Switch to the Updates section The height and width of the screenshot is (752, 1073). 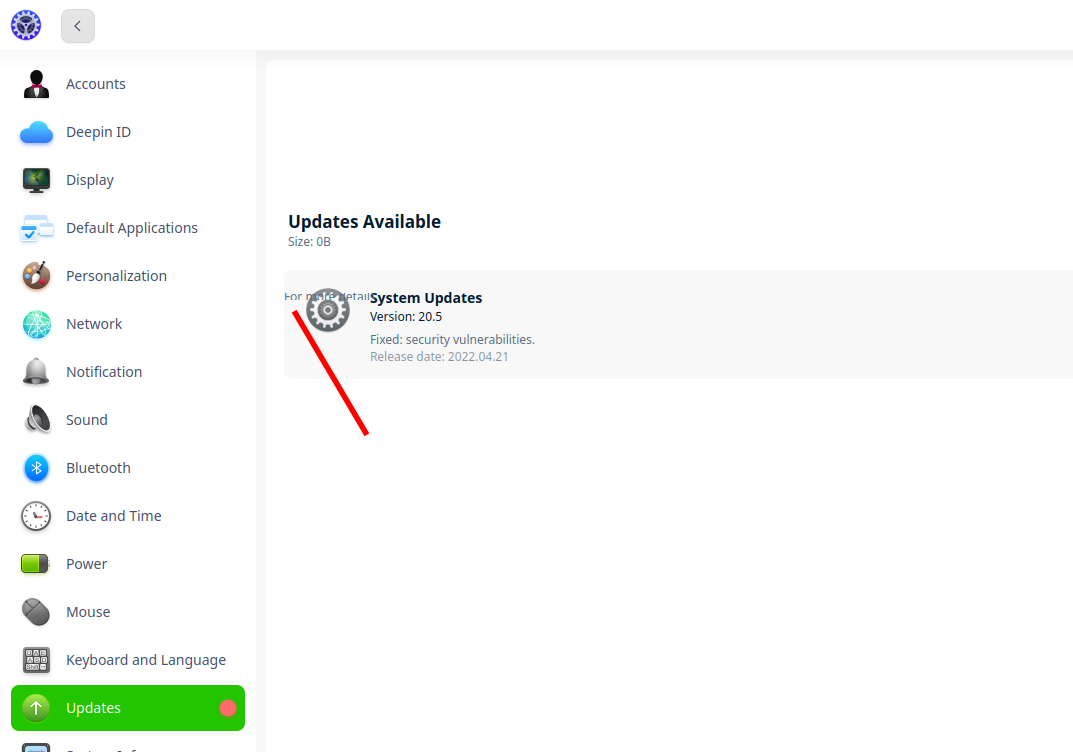93,707
